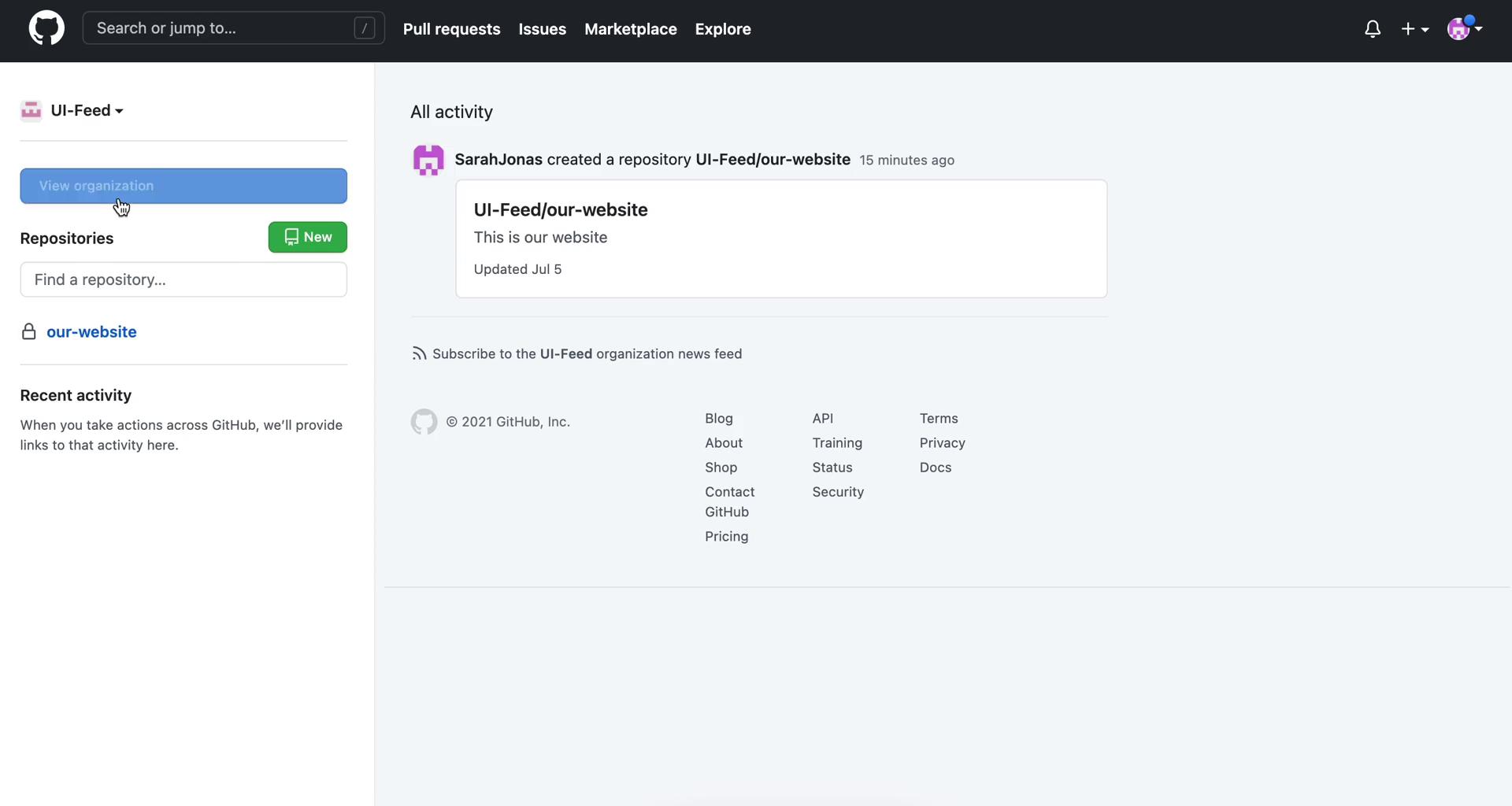Click the 'Repositories' sidebar heading

coord(67,238)
